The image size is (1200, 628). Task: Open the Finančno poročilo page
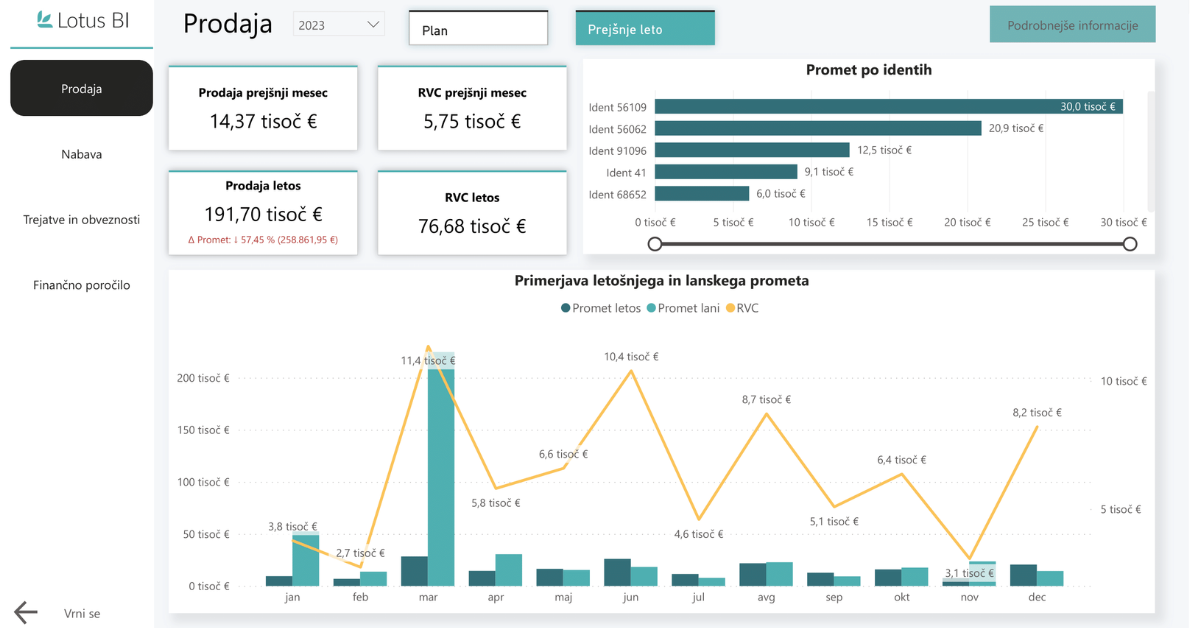point(81,285)
